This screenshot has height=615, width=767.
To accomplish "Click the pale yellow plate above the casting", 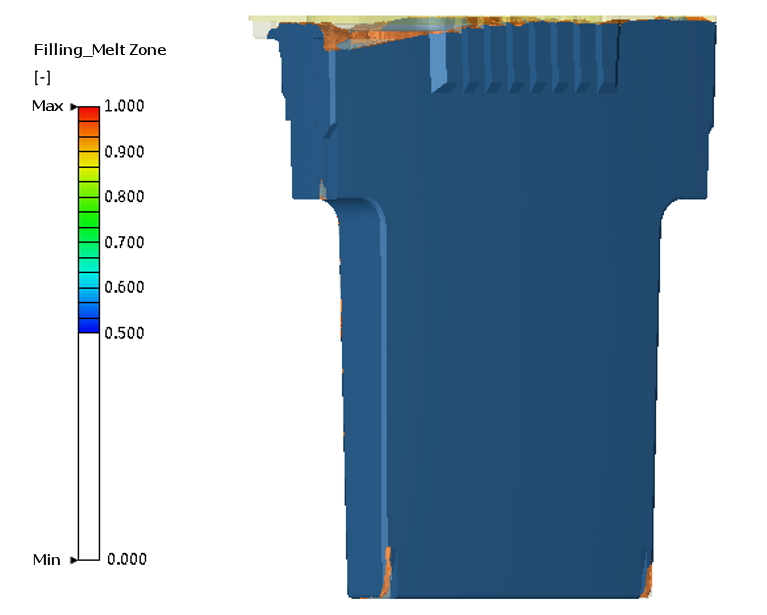I will (x=480, y=19).
